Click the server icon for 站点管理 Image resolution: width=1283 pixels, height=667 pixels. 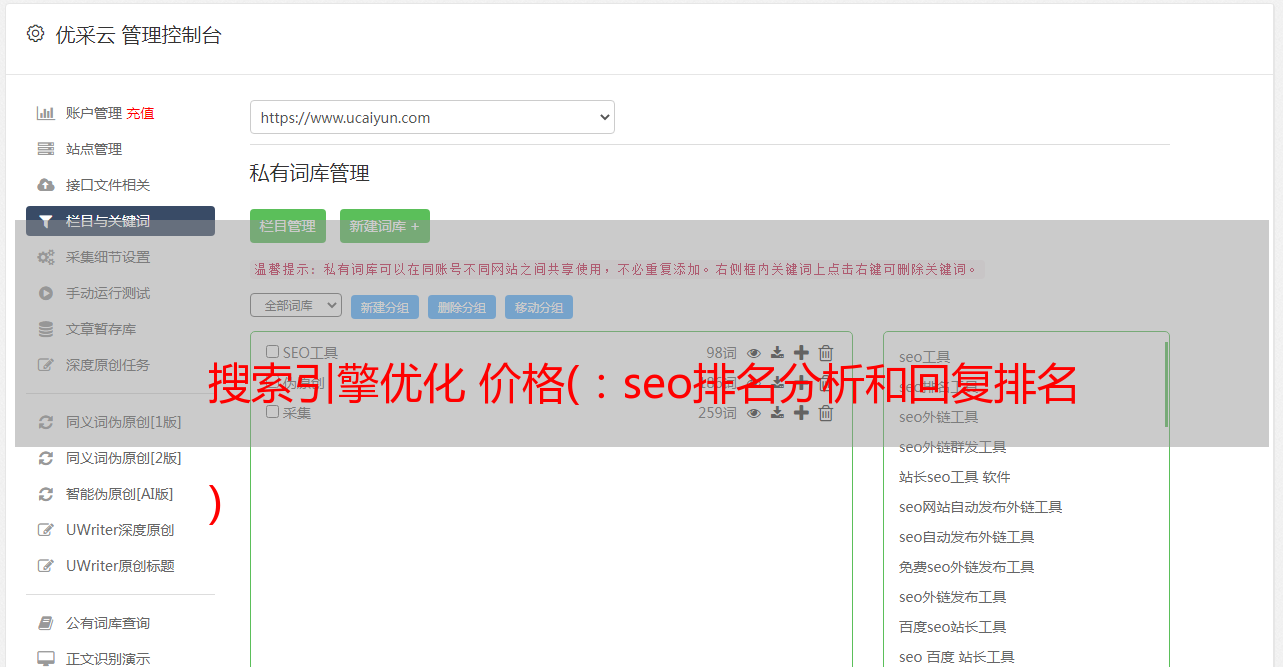pyautogui.click(x=45, y=149)
